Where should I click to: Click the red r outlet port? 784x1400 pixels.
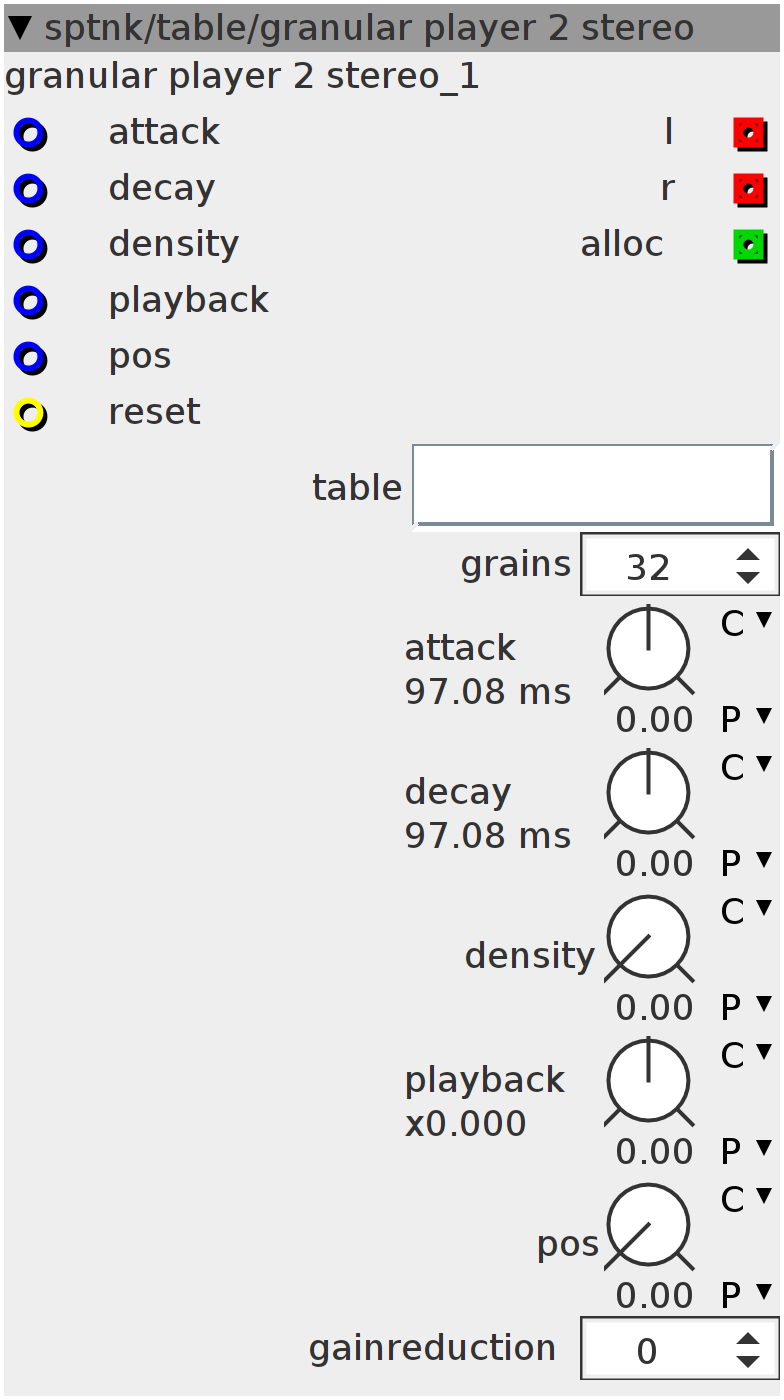tap(750, 189)
